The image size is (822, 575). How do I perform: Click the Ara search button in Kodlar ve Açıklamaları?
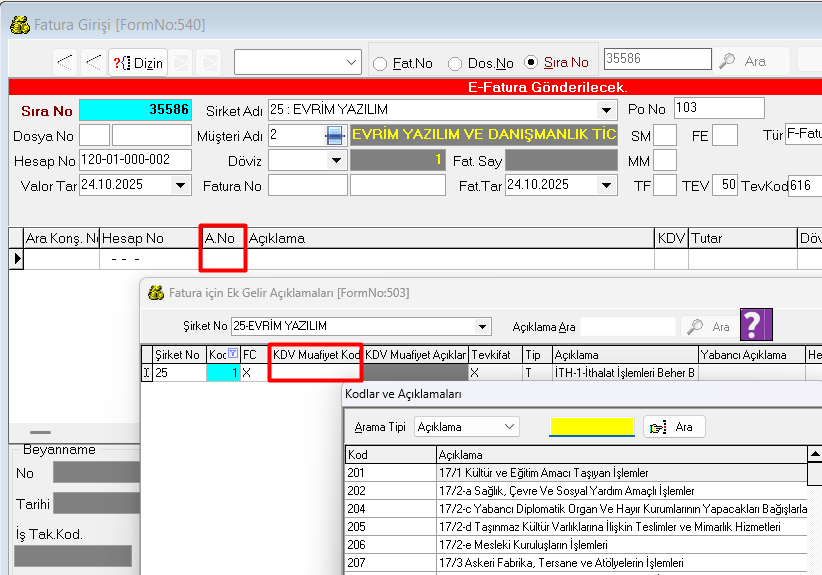tap(674, 426)
